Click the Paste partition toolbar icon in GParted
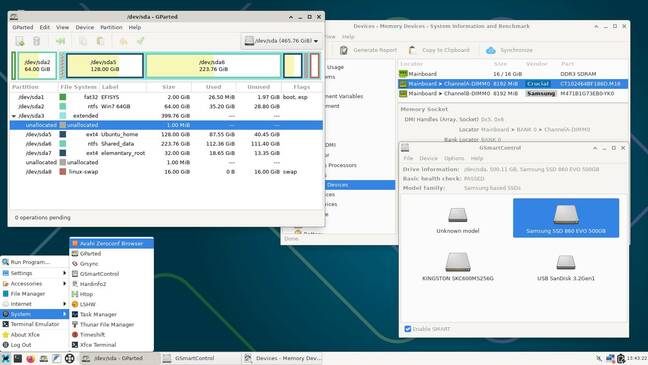Viewport: 648px width, 365px height. 100,41
